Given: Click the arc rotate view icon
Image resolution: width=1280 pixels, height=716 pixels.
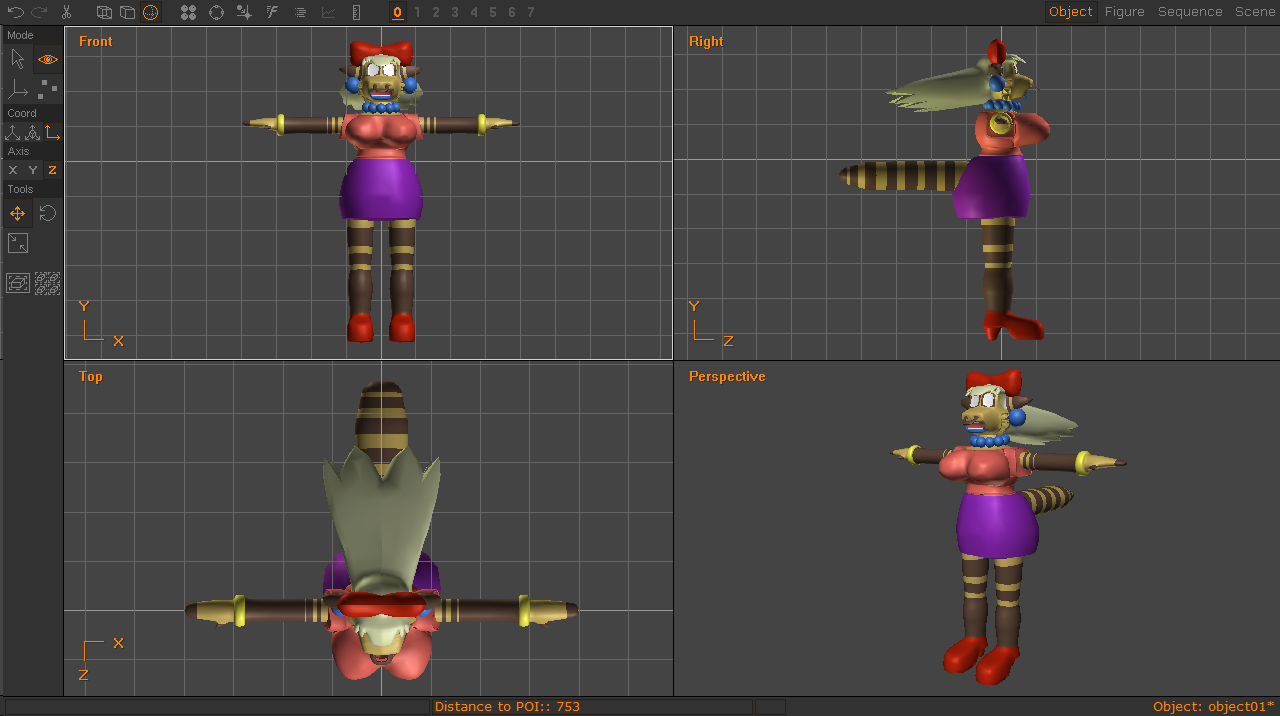Looking at the screenshot, I should tap(216, 12).
